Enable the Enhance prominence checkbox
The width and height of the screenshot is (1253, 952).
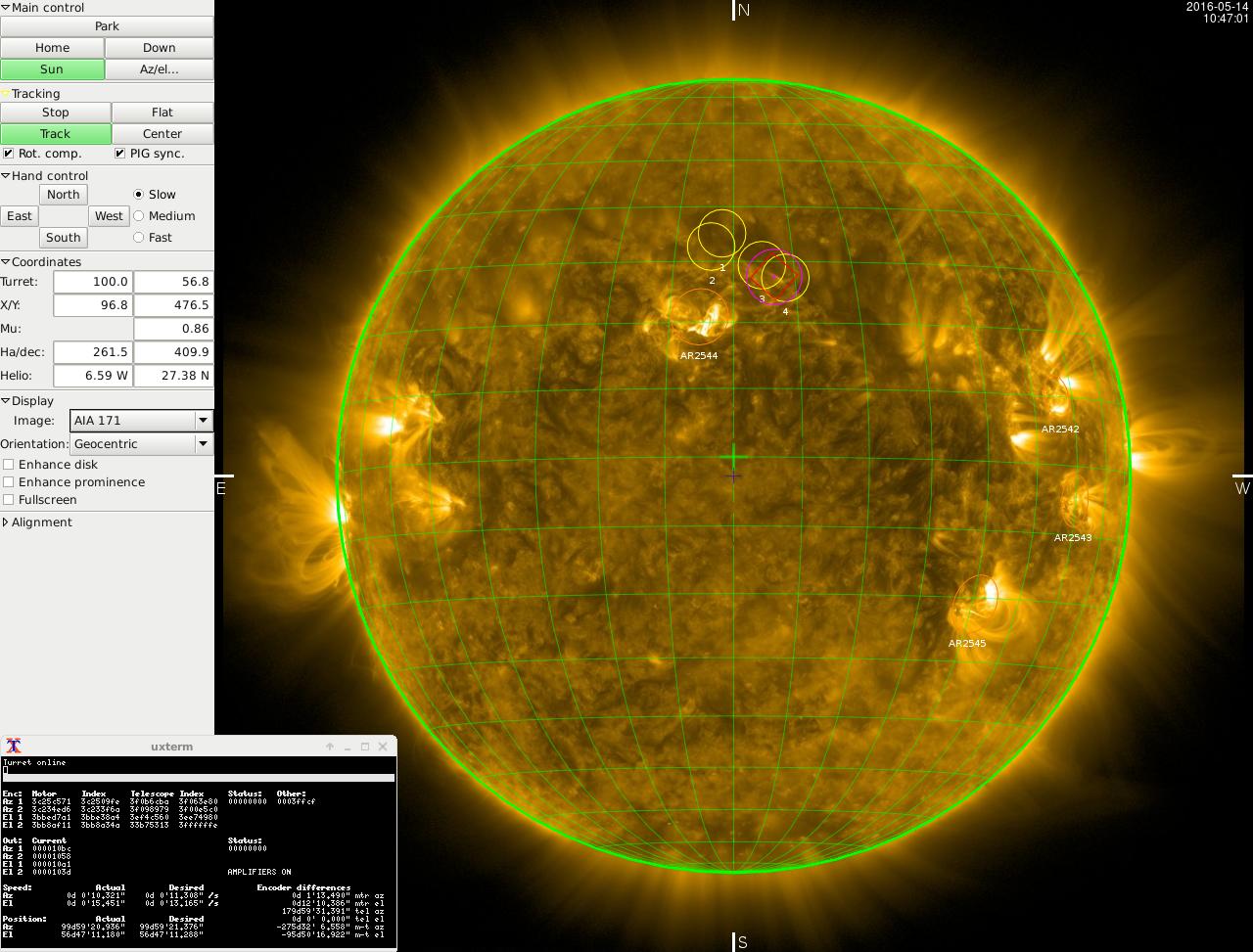(9, 482)
